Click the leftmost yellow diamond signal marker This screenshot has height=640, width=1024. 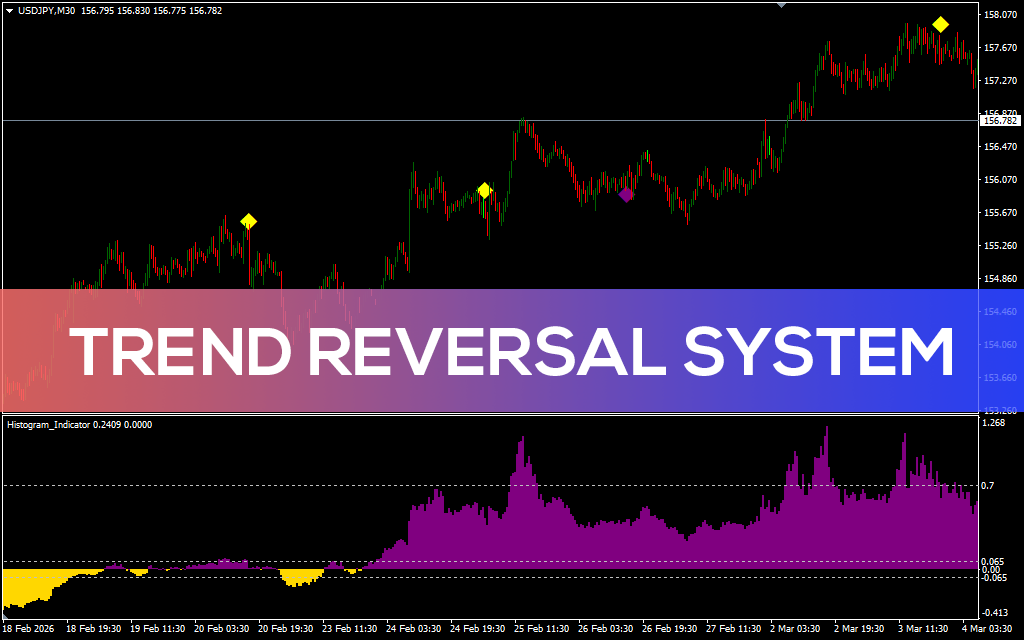249,221
